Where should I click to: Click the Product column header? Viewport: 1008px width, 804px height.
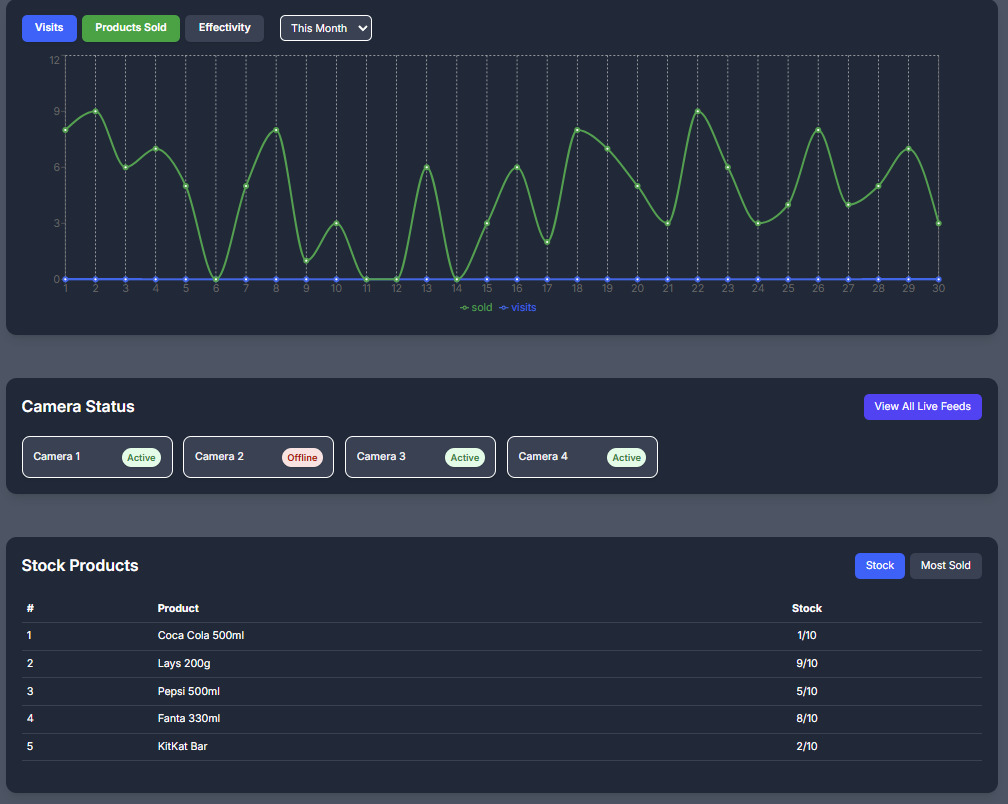(x=178, y=608)
